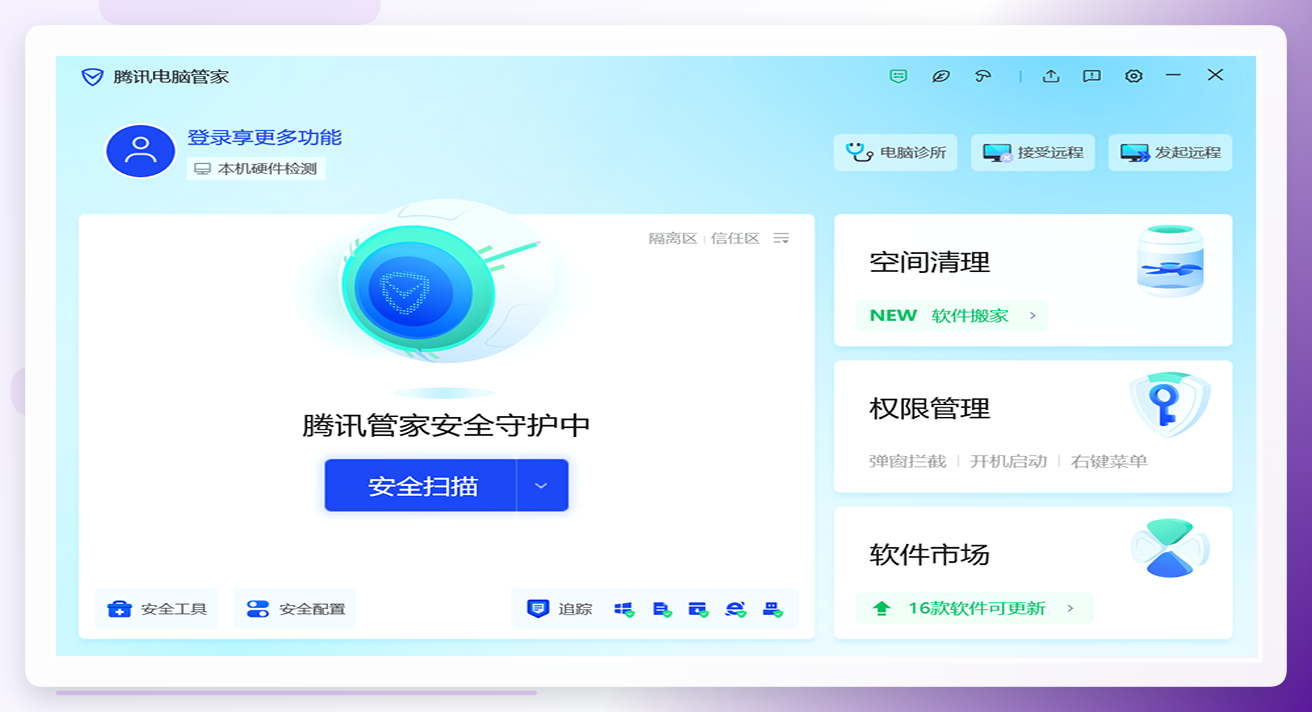This screenshot has height=712, width=1312.
Task: Open 弹窗拦截 under 权限管理
Action: point(907,461)
